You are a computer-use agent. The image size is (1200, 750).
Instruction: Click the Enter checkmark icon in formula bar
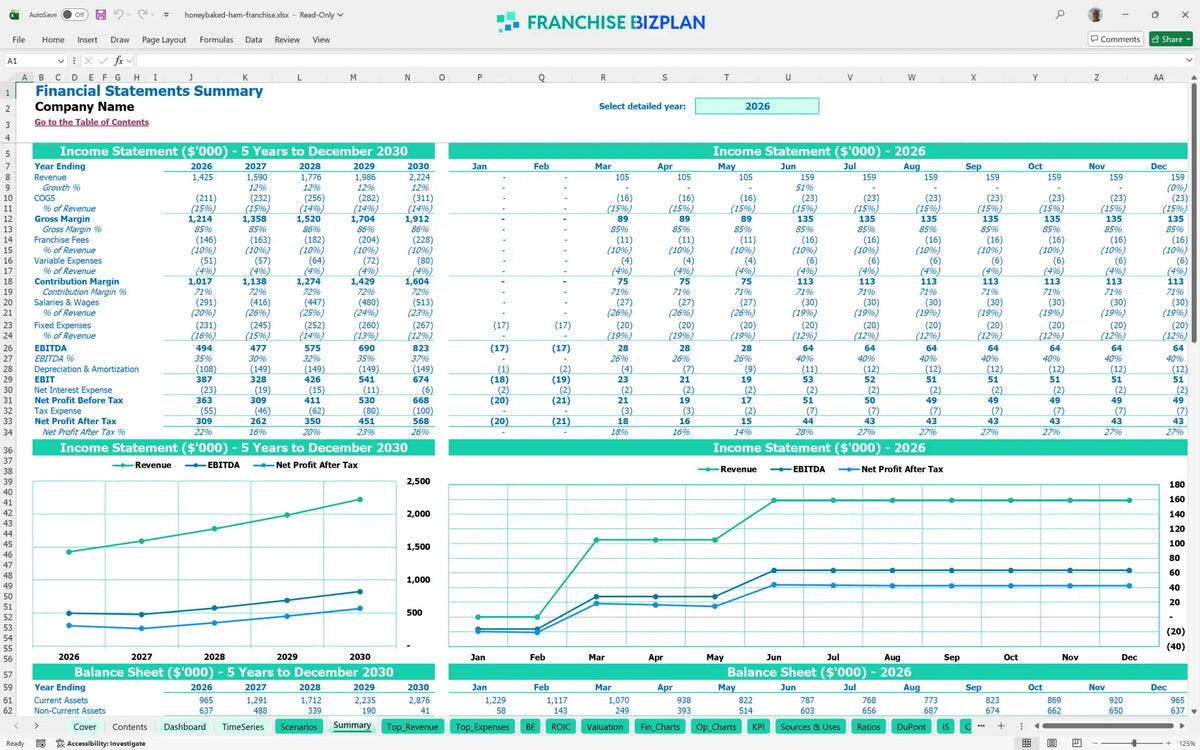[x=103, y=61]
